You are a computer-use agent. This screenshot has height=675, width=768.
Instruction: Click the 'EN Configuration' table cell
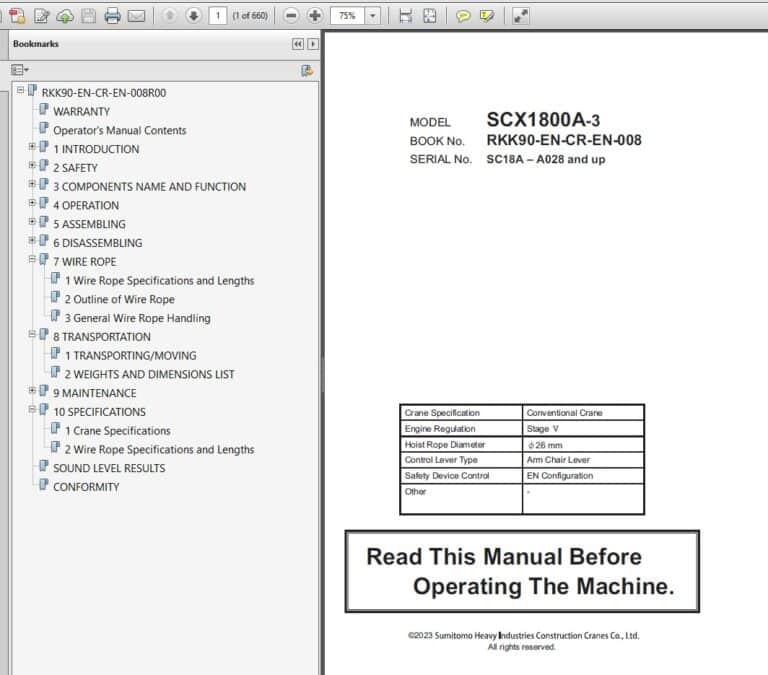point(583,476)
